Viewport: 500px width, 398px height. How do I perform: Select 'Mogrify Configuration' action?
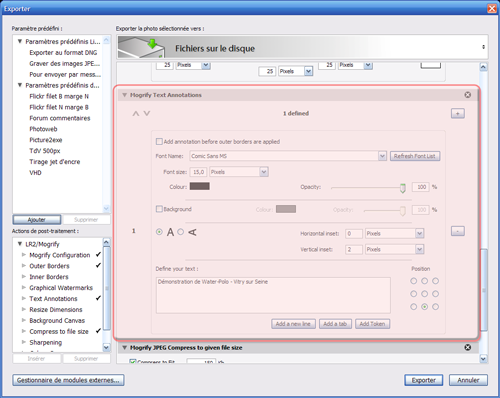pos(60,255)
